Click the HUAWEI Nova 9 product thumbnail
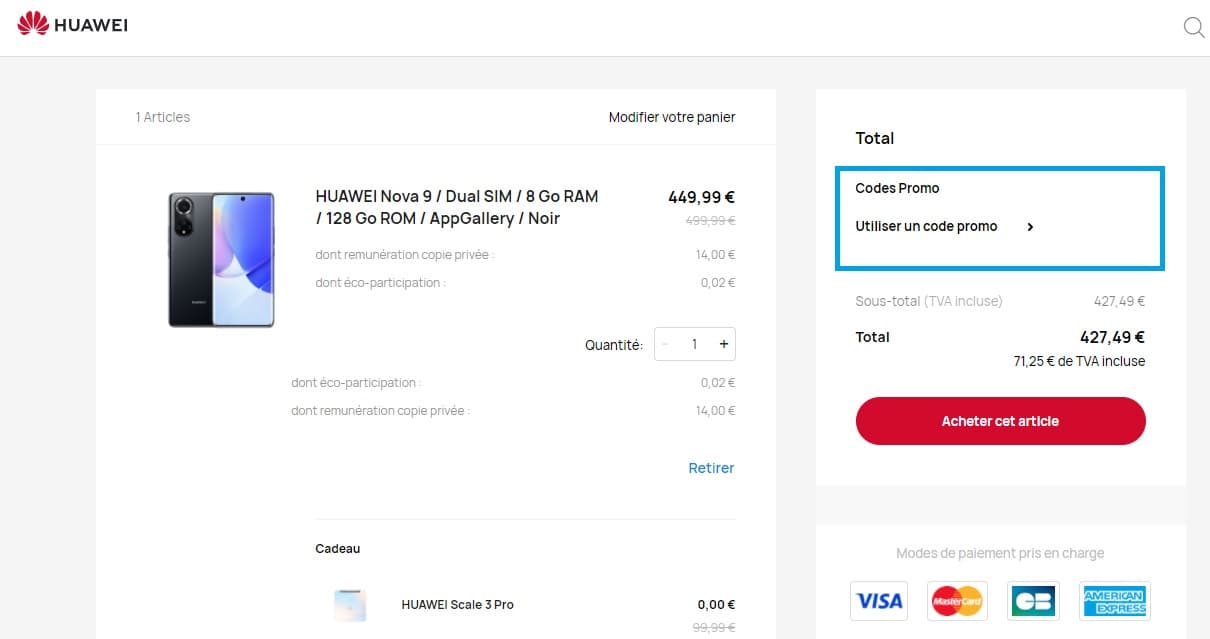Image resolution: width=1210 pixels, height=639 pixels. (x=221, y=259)
